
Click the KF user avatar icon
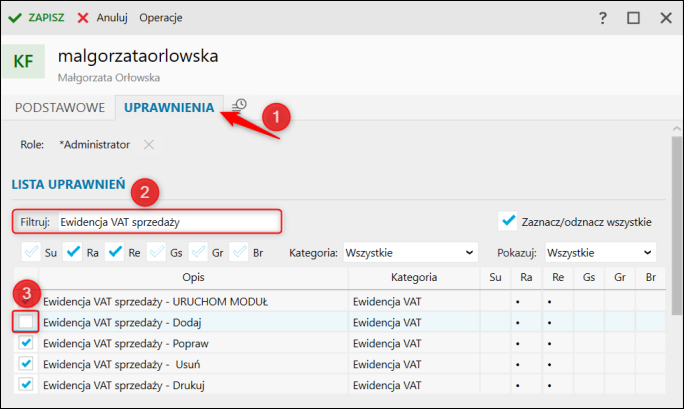coord(24,61)
